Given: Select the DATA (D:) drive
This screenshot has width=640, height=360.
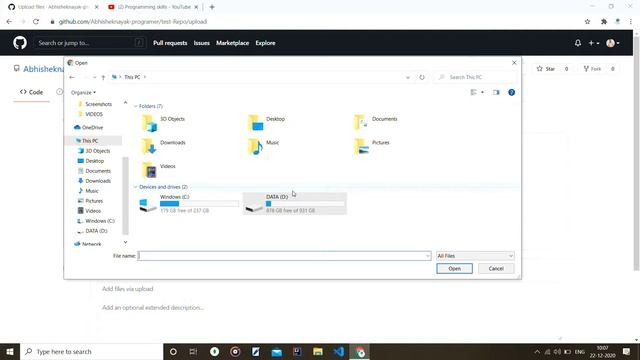Looking at the screenshot, I should coord(295,203).
